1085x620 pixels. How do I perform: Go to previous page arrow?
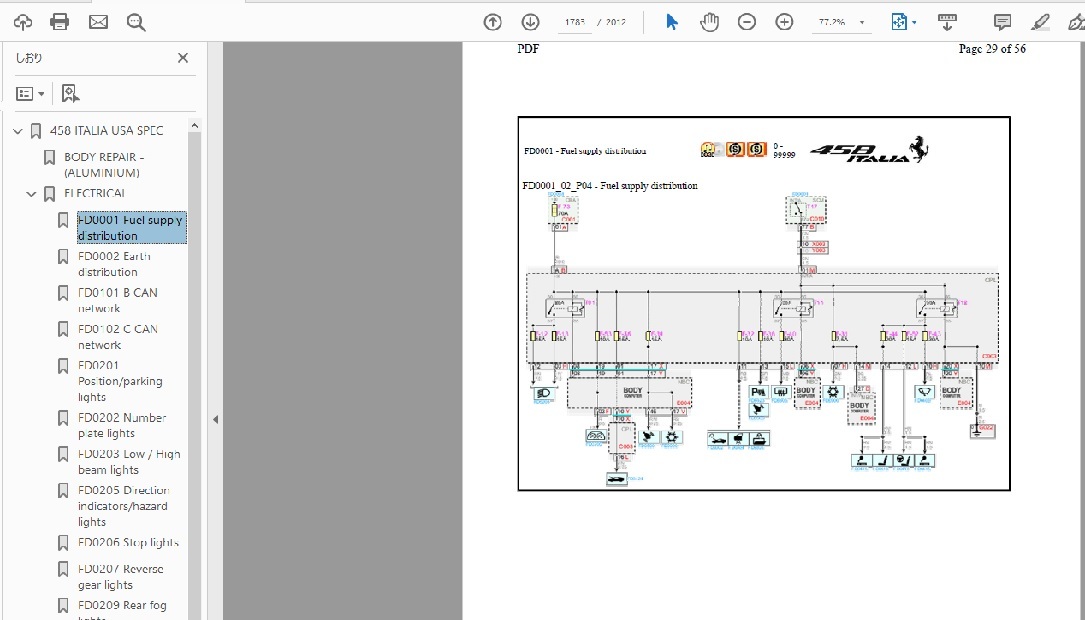click(493, 22)
